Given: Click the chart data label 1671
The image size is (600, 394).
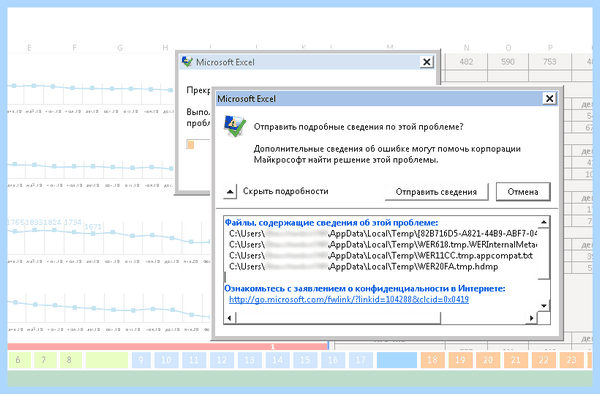Looking at the screenshot, I should tap(93, 227).
